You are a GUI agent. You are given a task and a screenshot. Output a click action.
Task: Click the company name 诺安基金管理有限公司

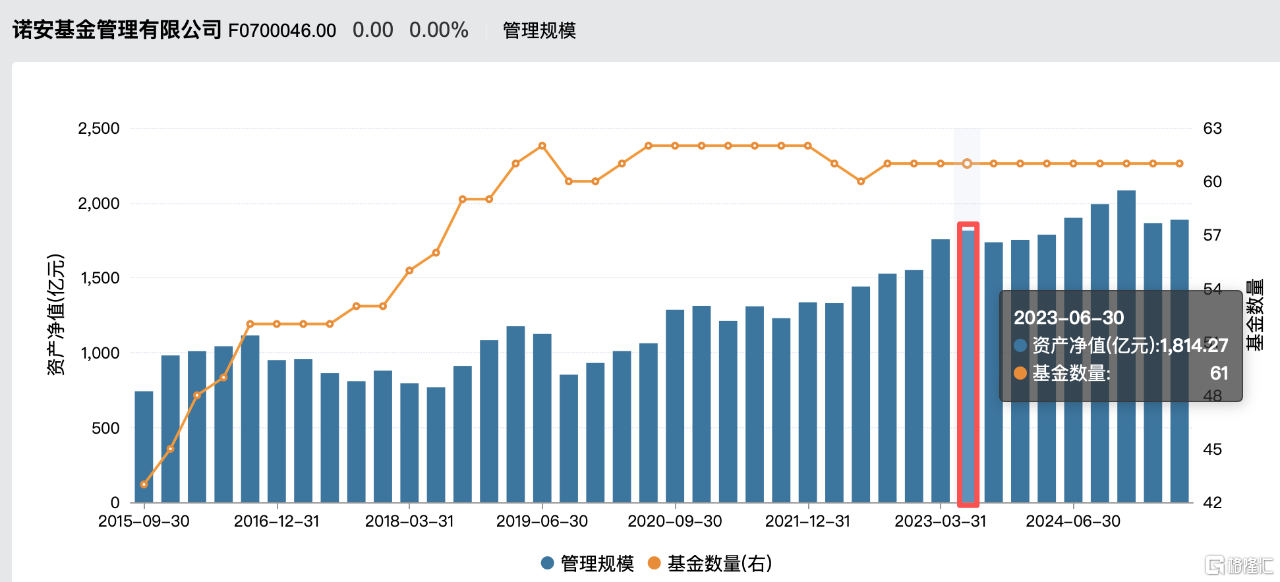(x=116, y=30)
